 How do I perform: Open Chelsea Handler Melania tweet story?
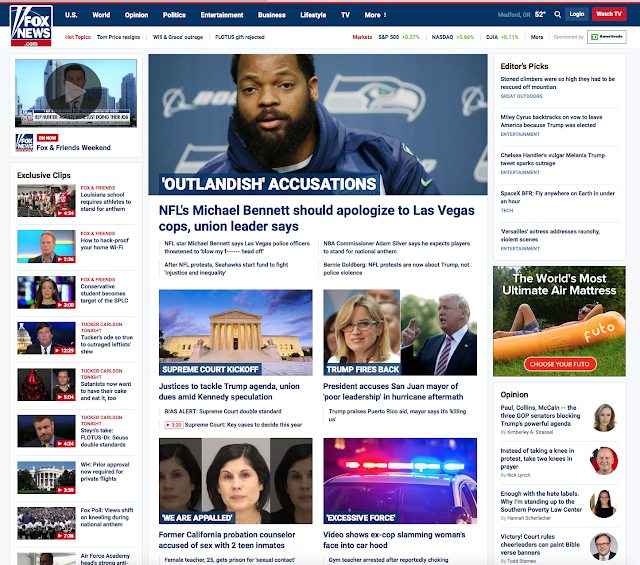[x=553, y=159]
